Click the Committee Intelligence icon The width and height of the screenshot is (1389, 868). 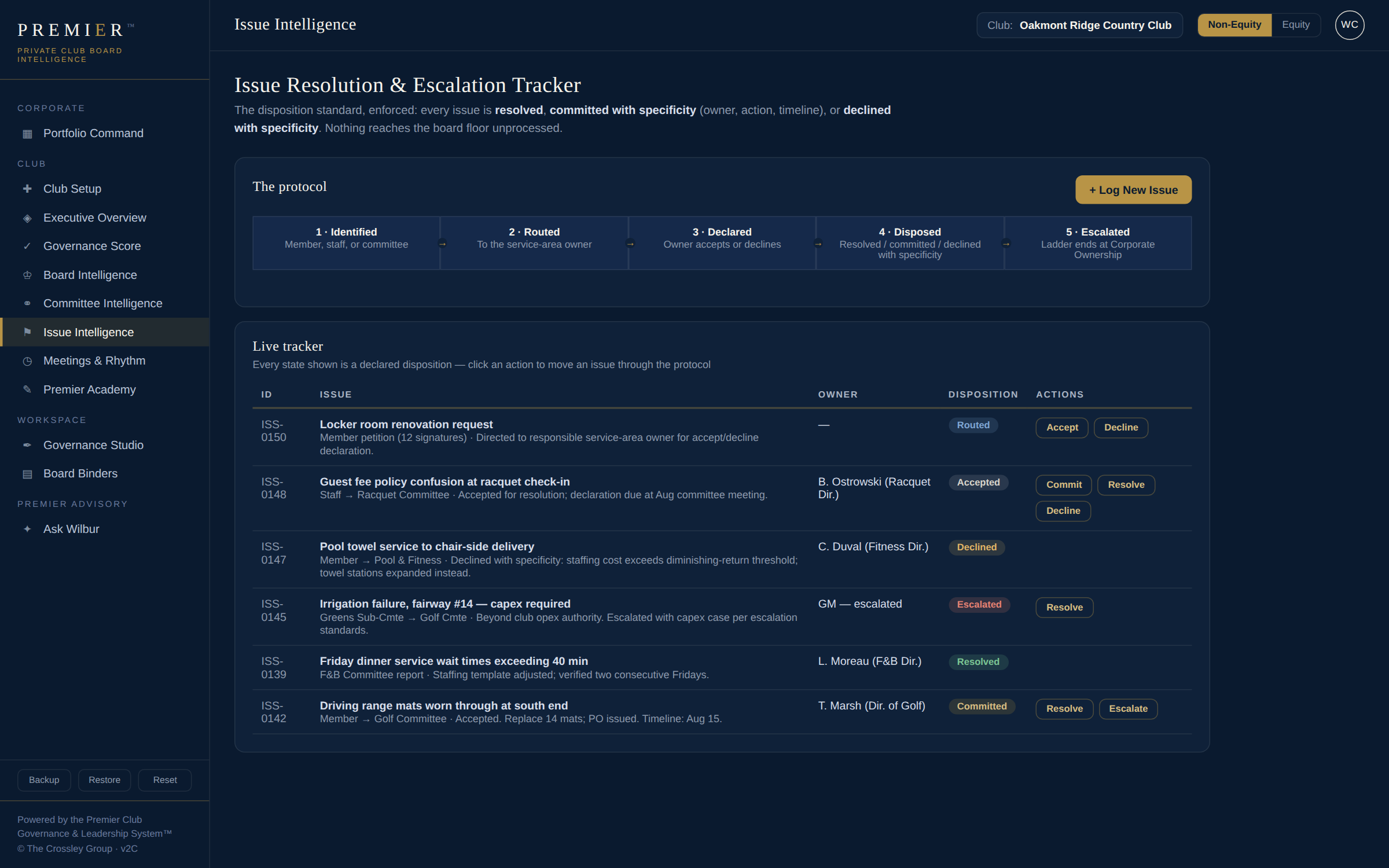[x=27, y=304]
